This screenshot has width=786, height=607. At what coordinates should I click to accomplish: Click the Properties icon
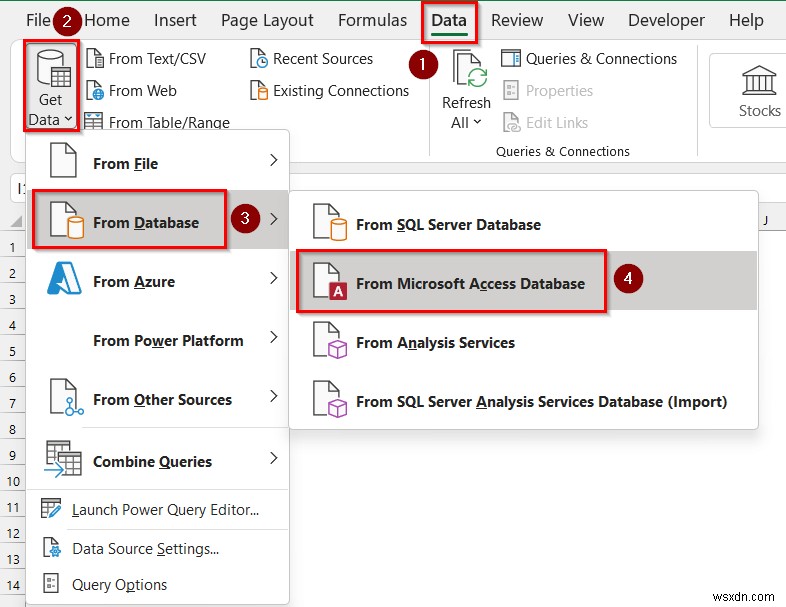(x=511, y=91)
